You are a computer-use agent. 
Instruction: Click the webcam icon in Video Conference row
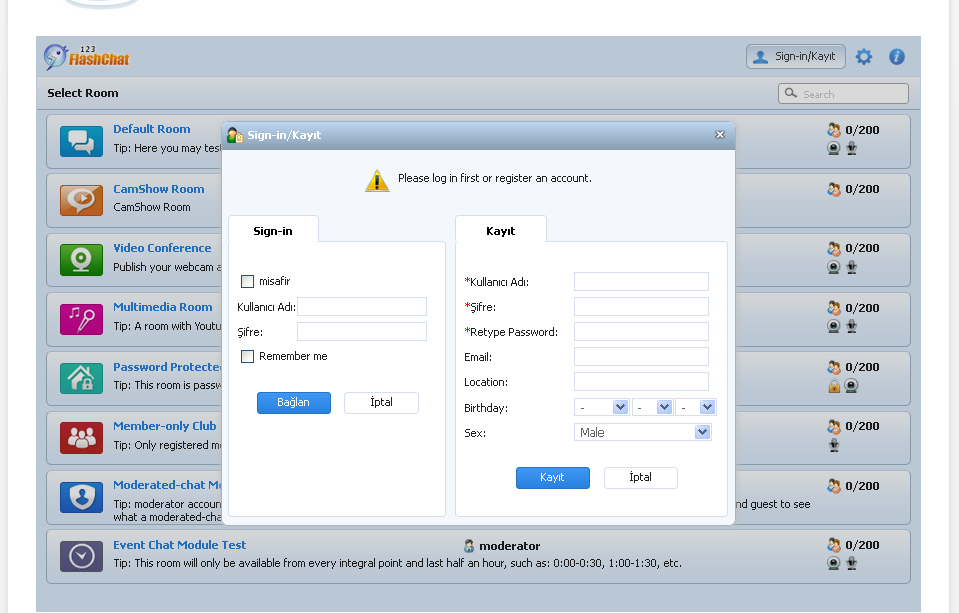coord(834,267)
